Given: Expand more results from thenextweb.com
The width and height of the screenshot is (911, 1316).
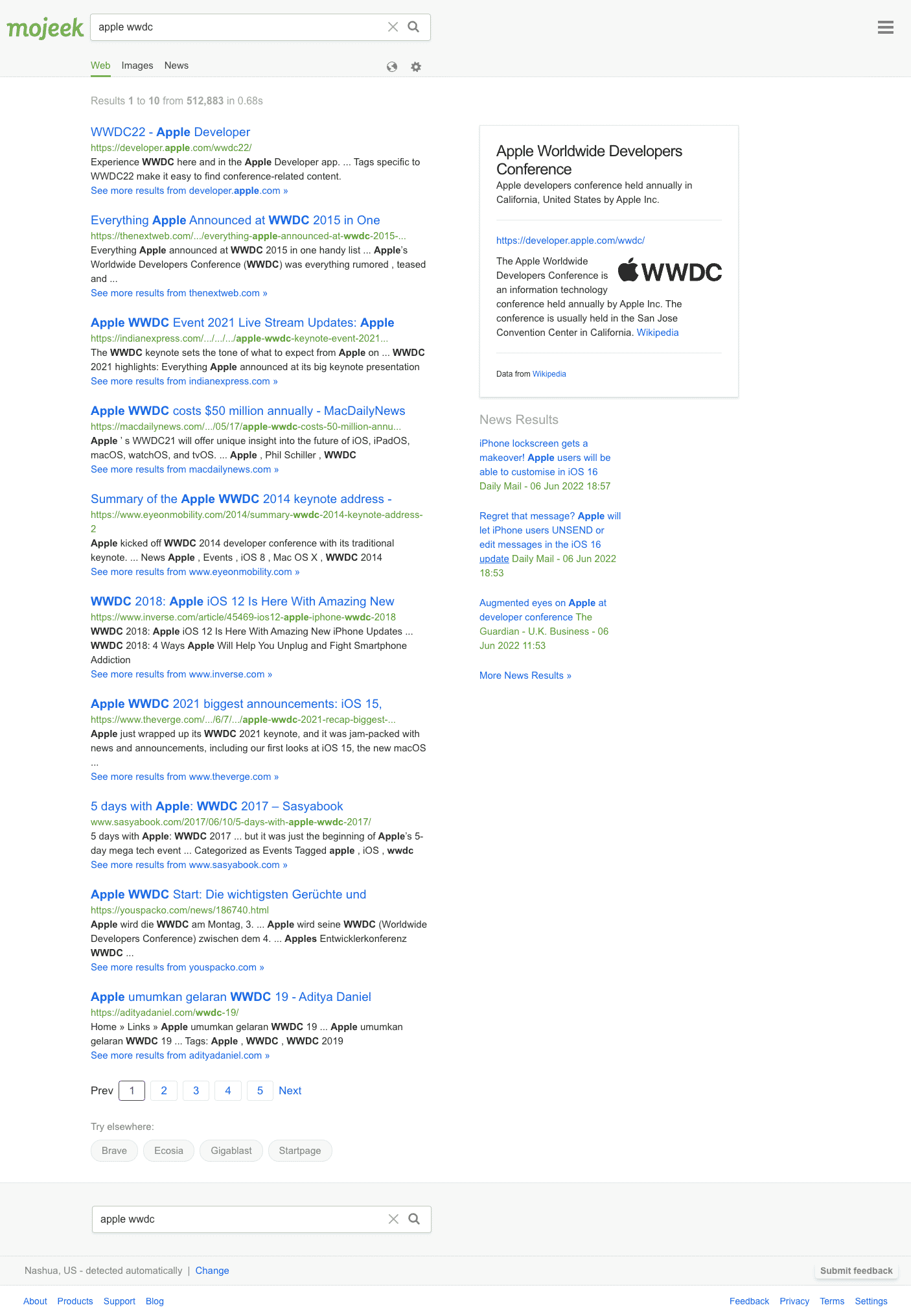Looking at the screenshot, I should click(179, 293).
